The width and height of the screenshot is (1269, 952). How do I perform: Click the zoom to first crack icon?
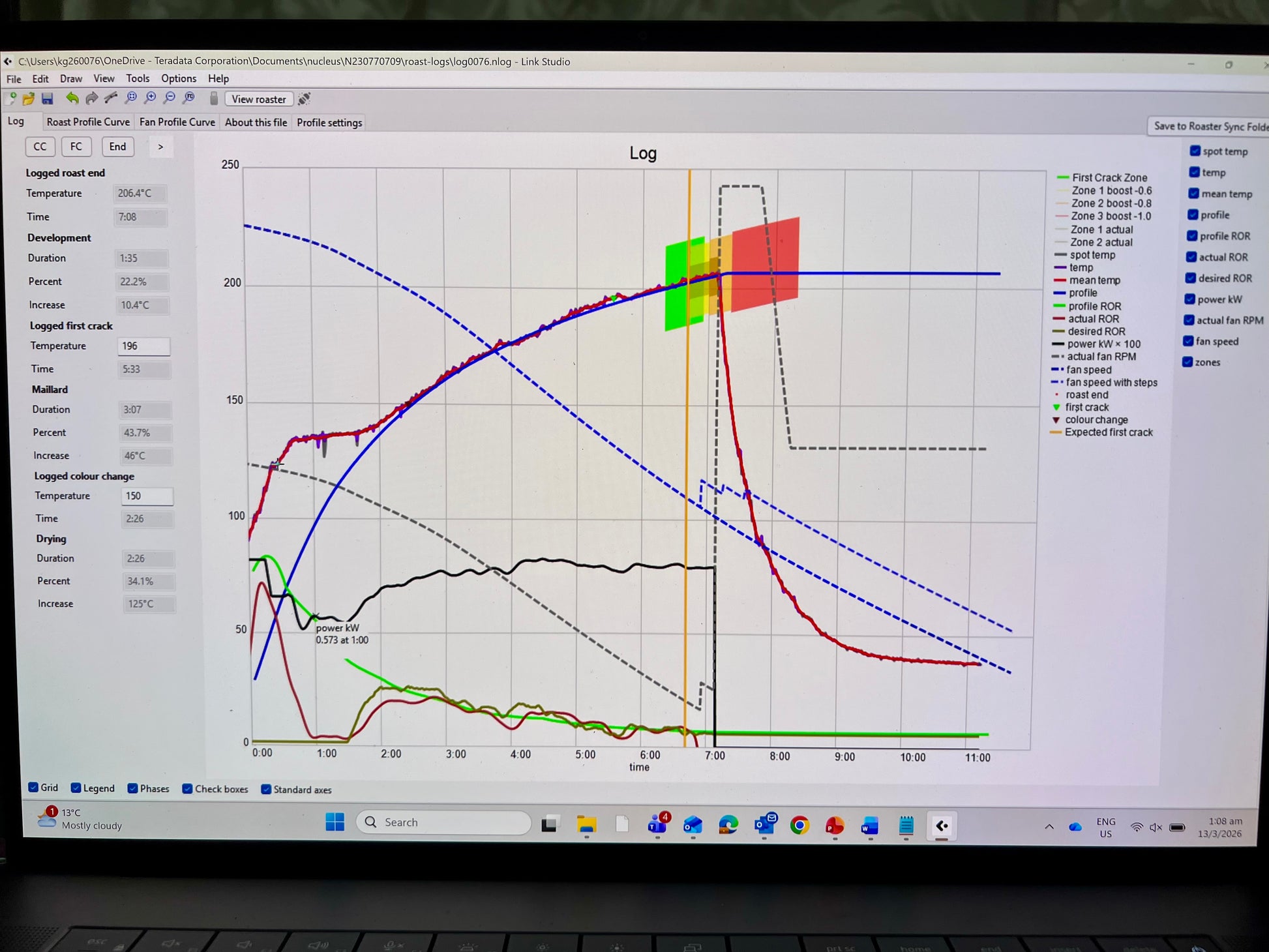189,98
